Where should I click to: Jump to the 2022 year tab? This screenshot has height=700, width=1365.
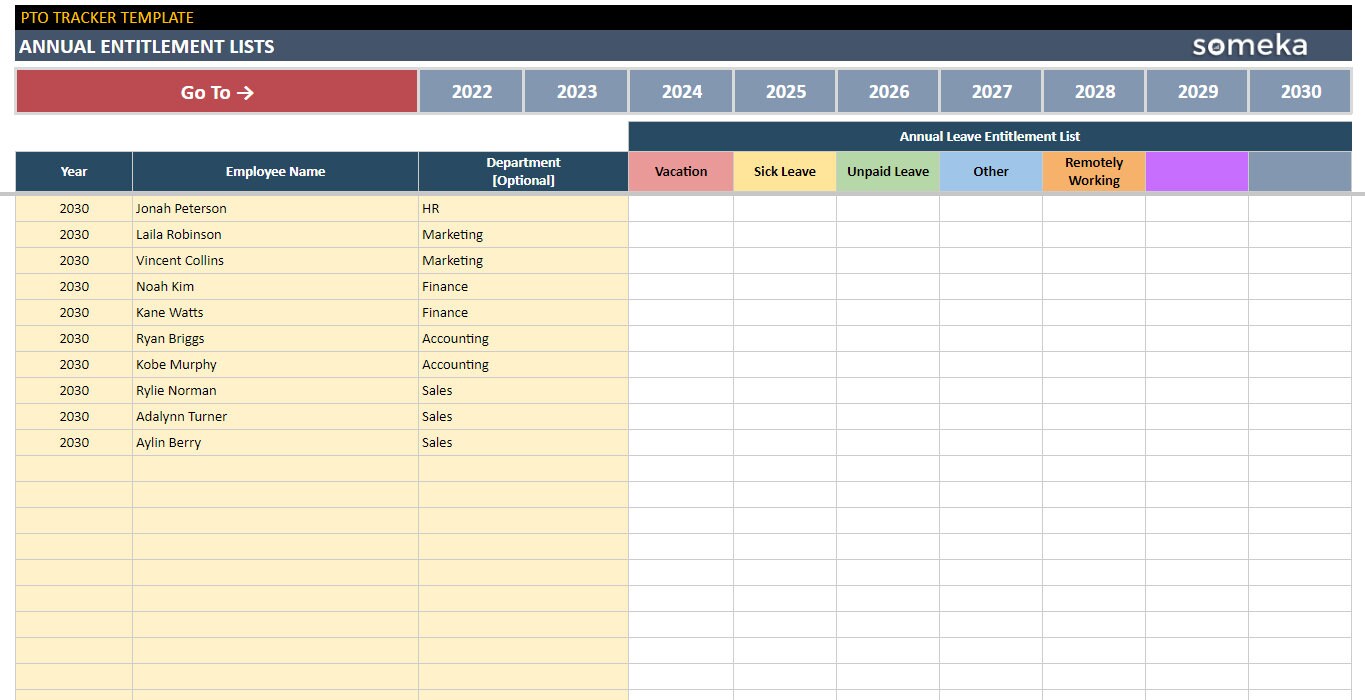click(x=471, y=91)
